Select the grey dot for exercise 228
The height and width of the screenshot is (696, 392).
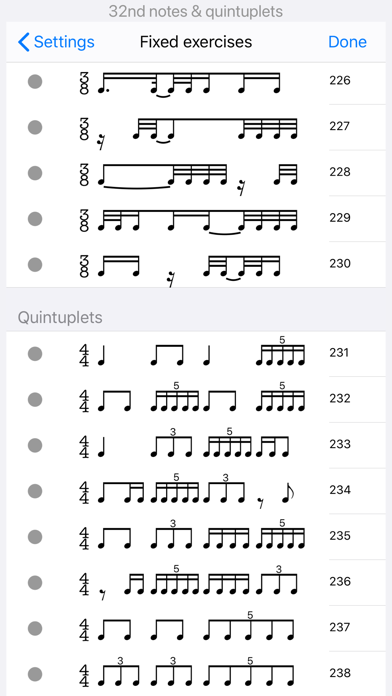(x=35, y=173)
